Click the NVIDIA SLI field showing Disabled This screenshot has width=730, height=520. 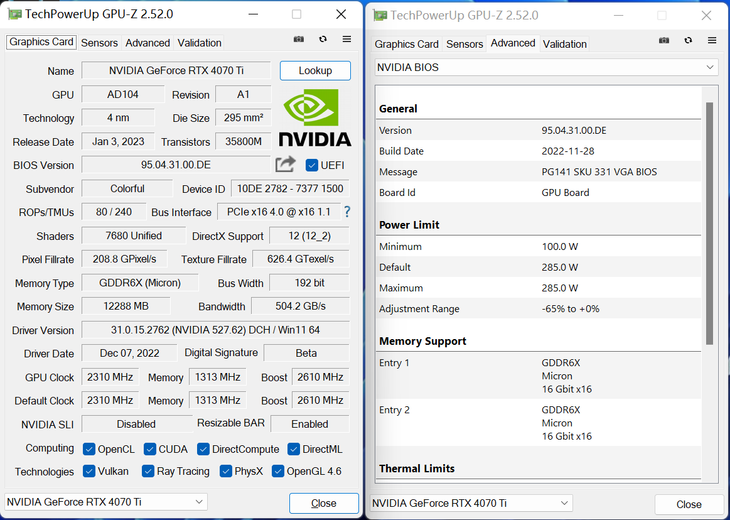coord(136,424)
